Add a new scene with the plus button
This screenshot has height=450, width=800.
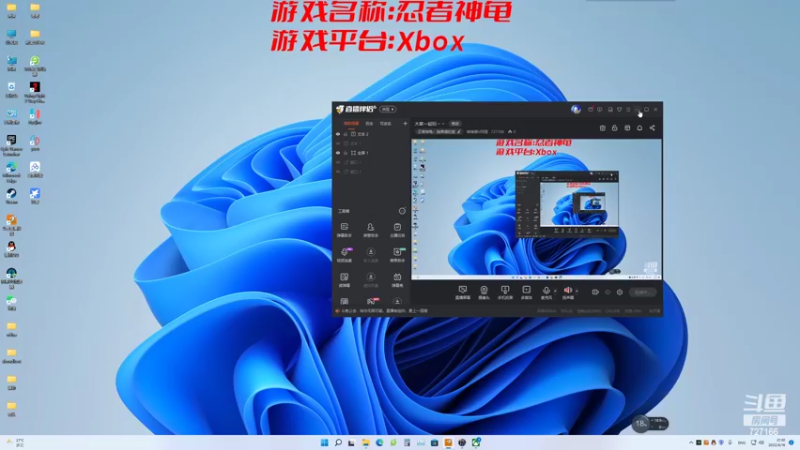[405, 123]
